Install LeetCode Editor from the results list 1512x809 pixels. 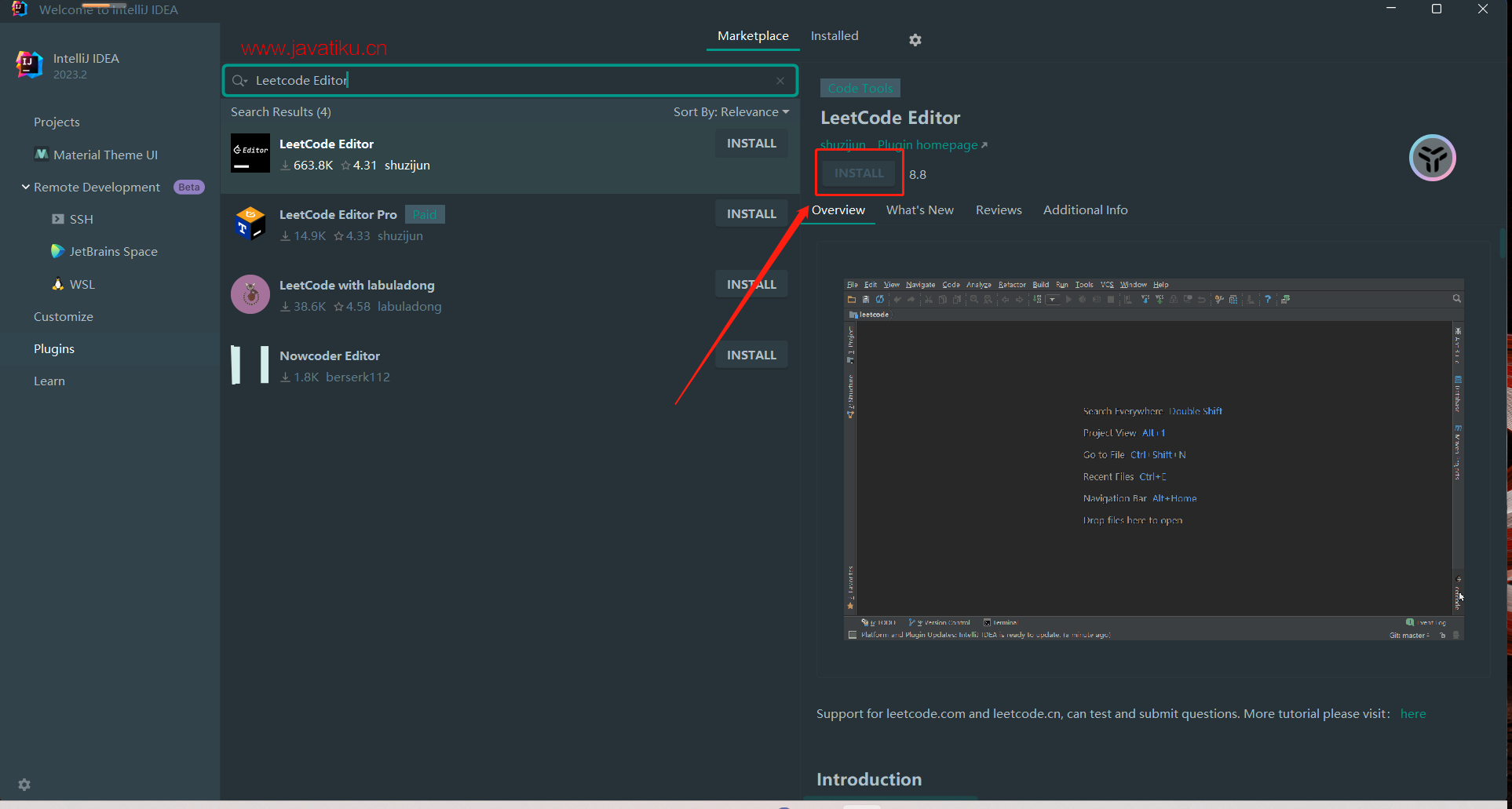(x=751, y=144)
